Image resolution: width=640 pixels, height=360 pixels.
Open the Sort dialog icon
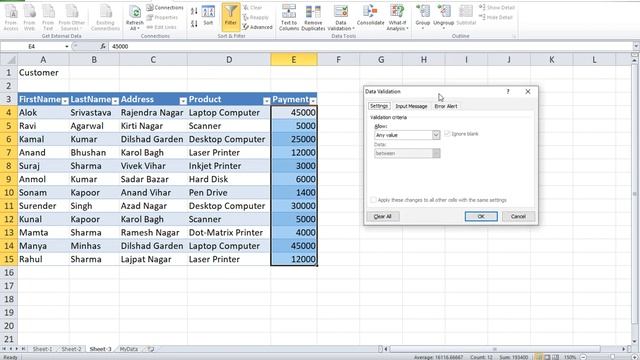coord(208,16)
